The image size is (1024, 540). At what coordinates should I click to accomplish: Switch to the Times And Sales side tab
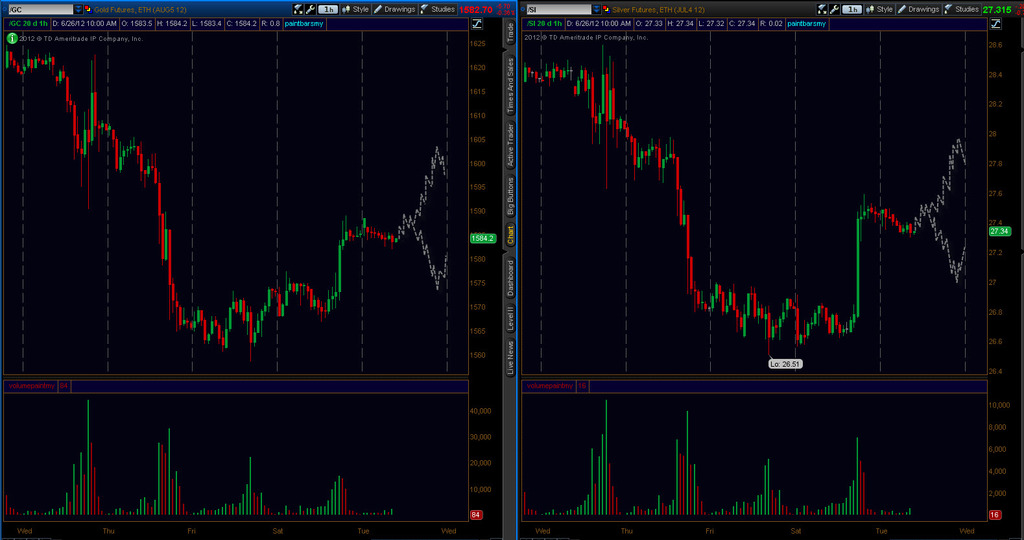pos(510,86)
